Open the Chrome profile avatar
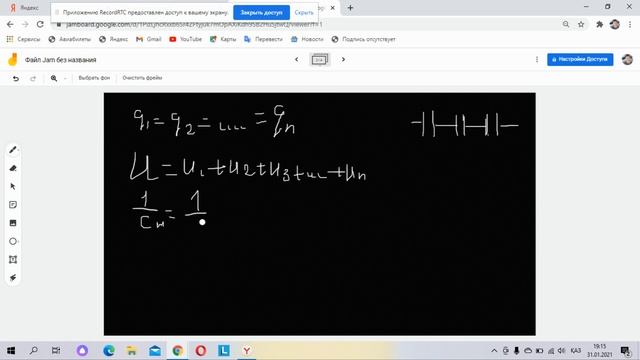The image size is (640, 360). (x=615, y=24)
